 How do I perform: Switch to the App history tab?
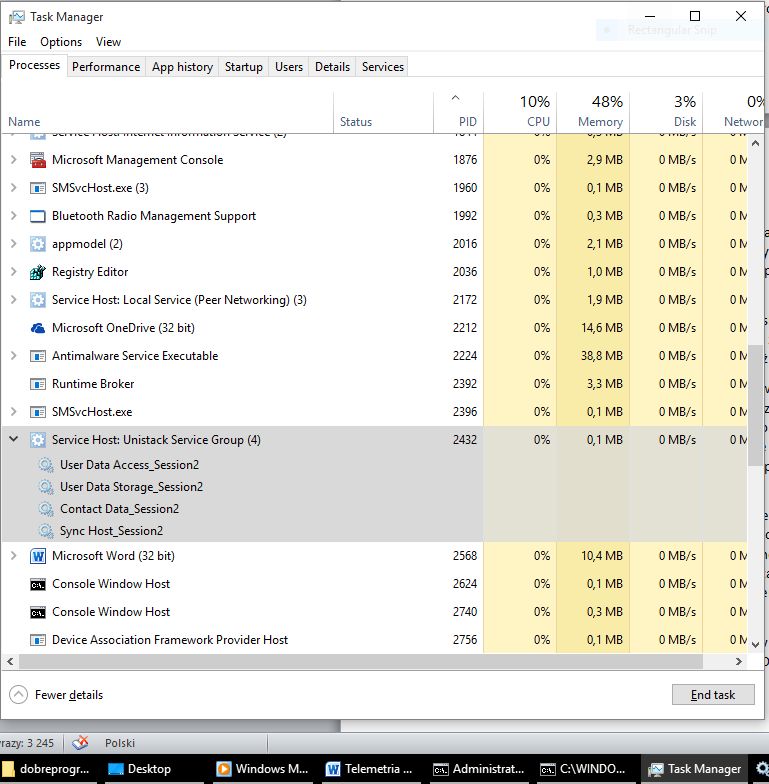tap(182, 67)
